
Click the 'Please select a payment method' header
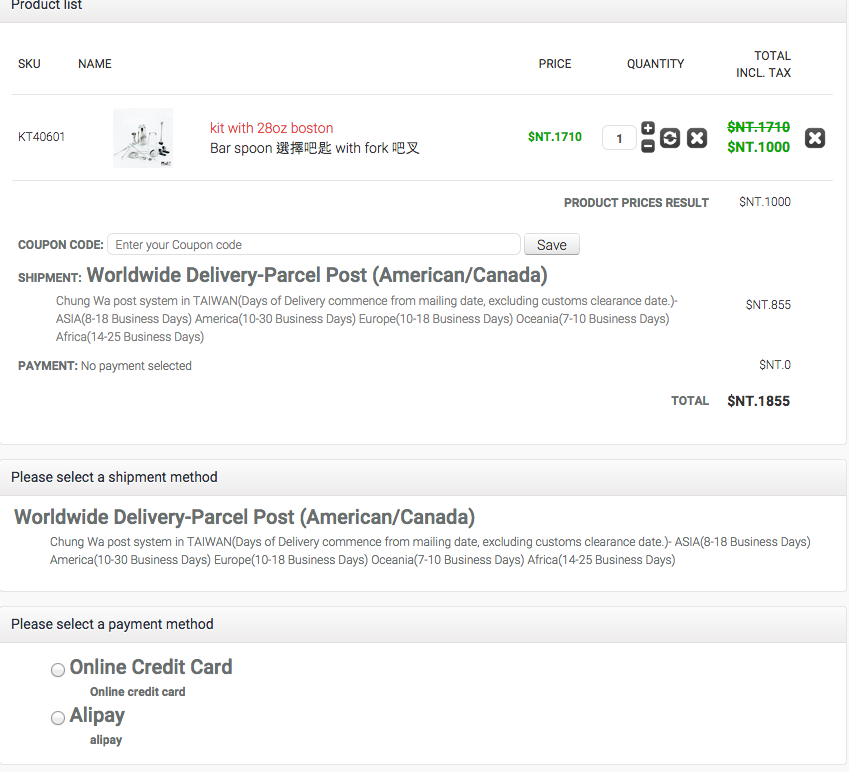tap(112, 624)
